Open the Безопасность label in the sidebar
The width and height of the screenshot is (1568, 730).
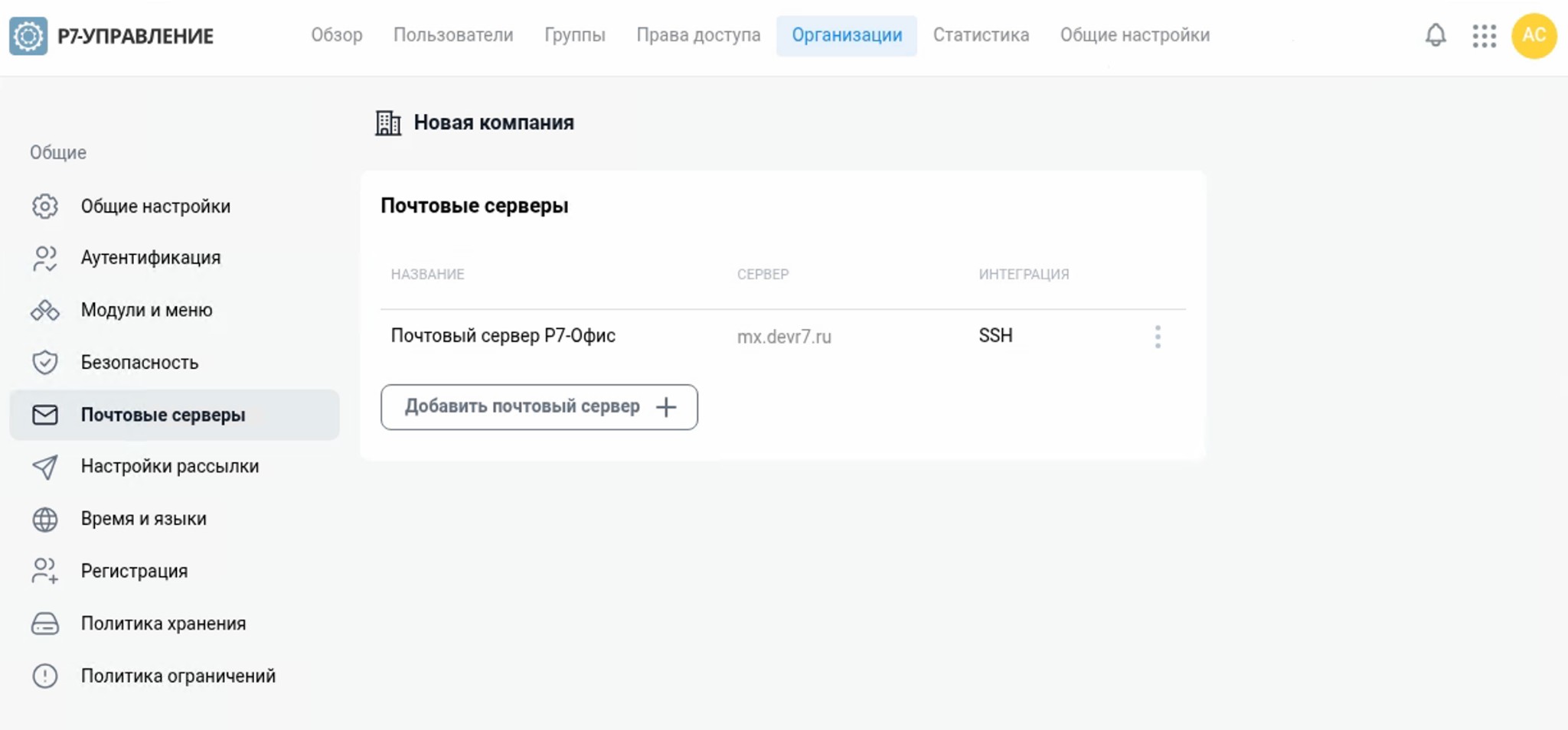click(x=139, y=363)
